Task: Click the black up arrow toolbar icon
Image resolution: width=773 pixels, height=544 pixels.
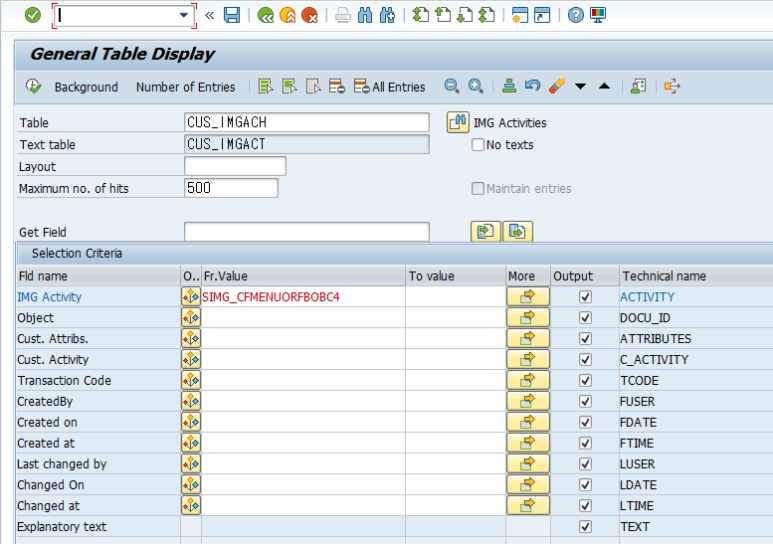Action: pyautogui.click(x=604, y=86)
